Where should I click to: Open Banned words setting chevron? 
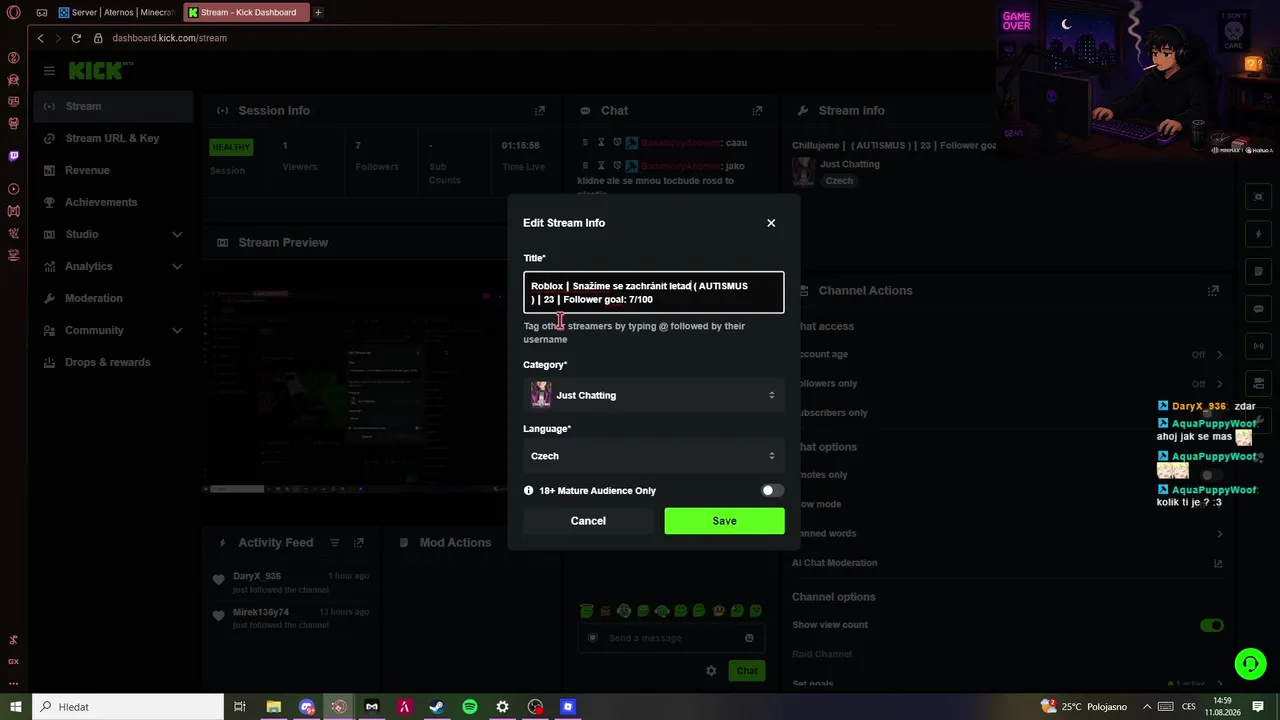click(1219, 534)
